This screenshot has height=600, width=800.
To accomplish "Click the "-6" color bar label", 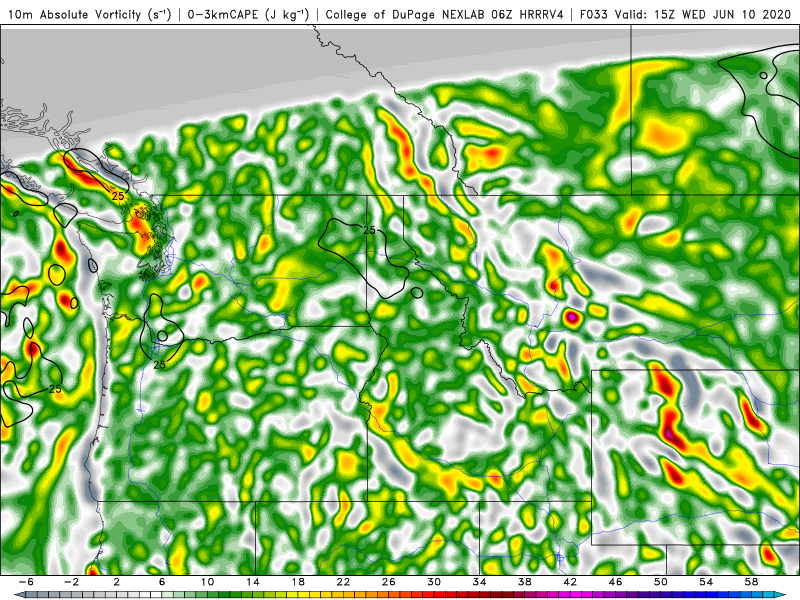I will (26, 582).
